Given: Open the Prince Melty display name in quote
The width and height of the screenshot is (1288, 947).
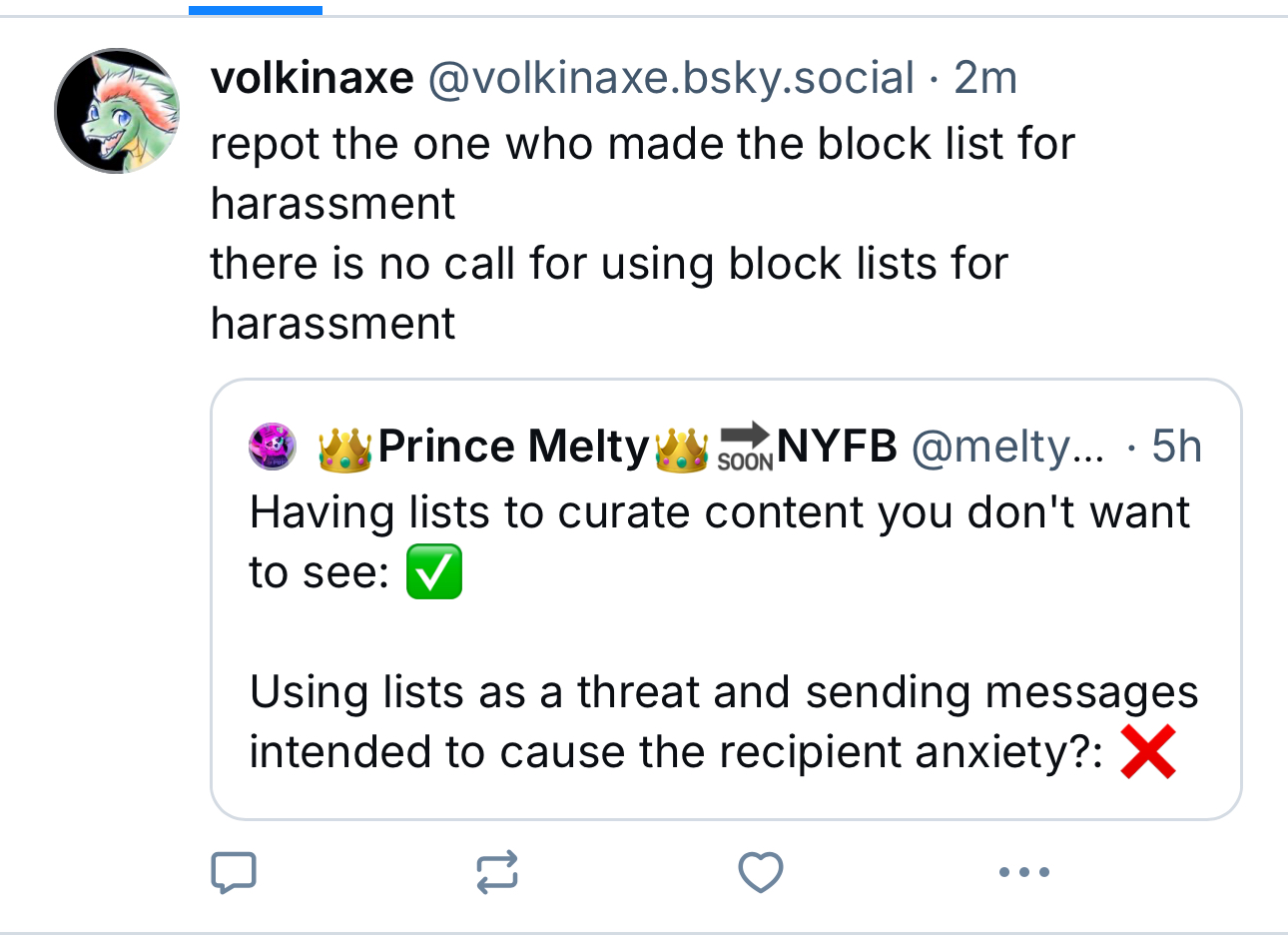Looking at the screenshot, I should pyautogui.click(x=513, y=447).
